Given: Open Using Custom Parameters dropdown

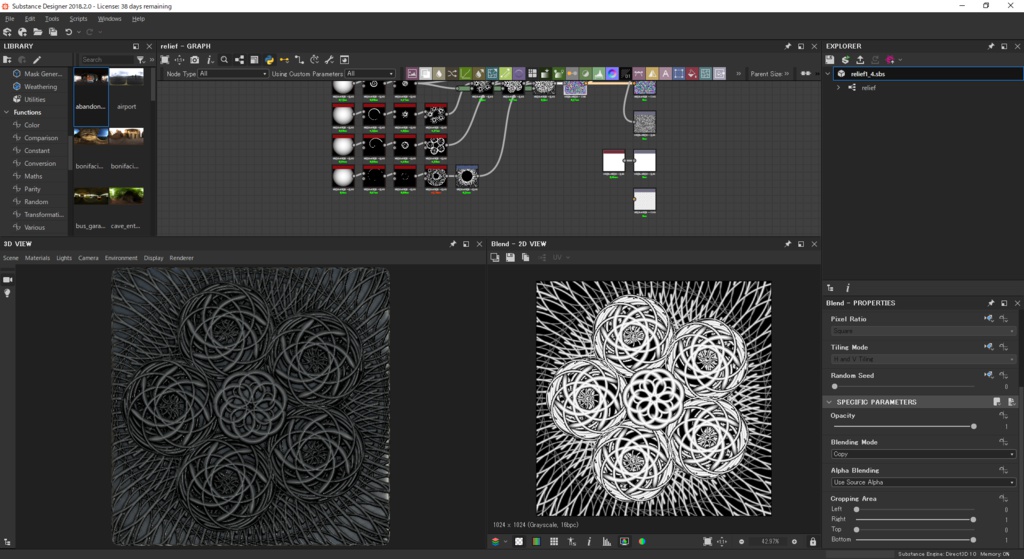Looking at the screenshot, I should click(370, 74).
